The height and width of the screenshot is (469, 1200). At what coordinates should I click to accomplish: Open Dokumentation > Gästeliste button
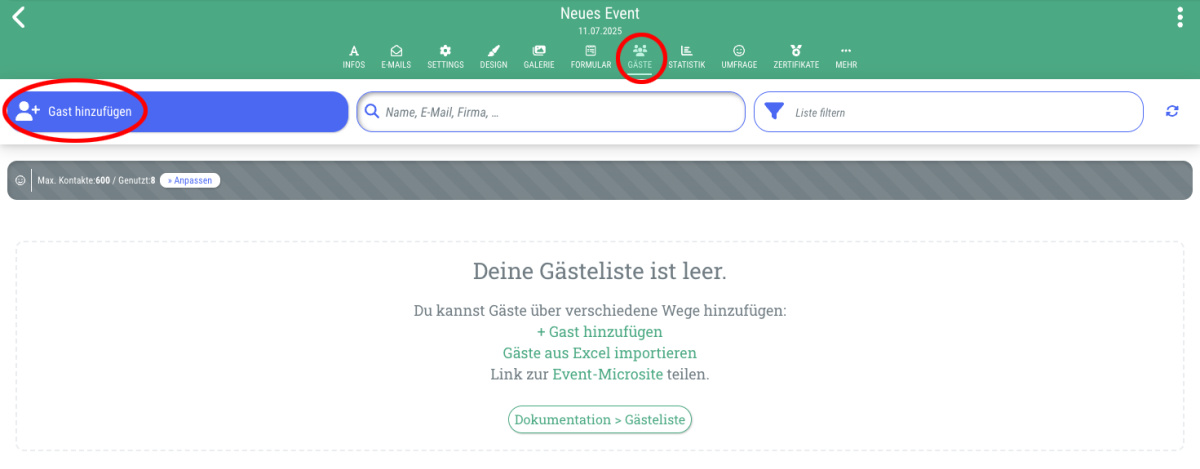(x=600, y=420)
